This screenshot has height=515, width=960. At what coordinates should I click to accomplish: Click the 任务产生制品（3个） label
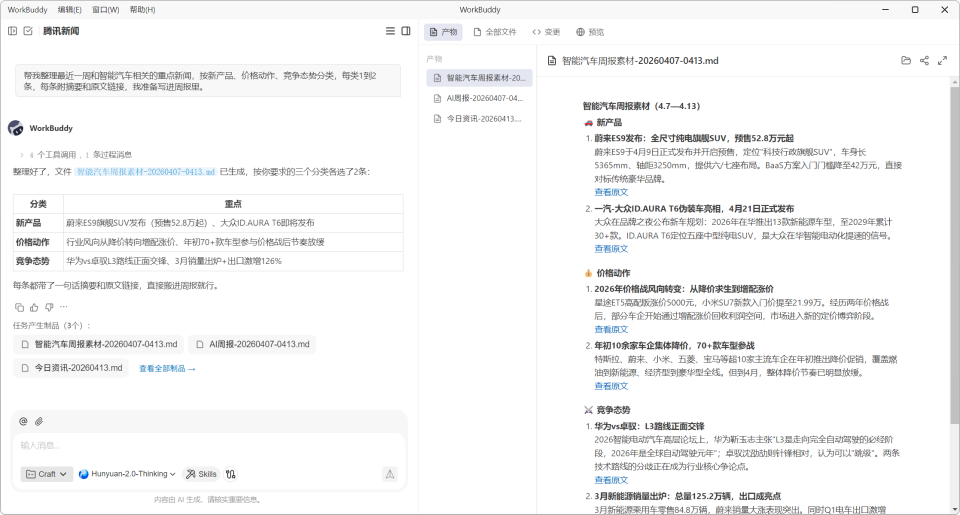pyautogui.click(x=52, y=325)
